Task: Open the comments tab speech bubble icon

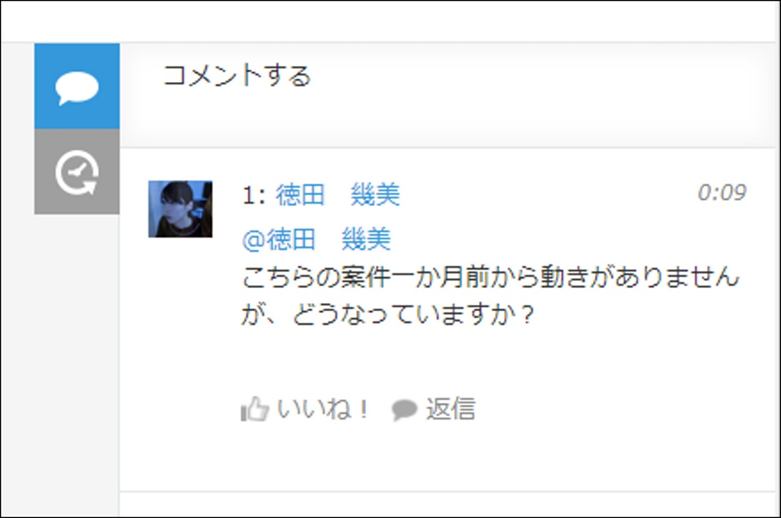Action: click(x=77, y=89)
